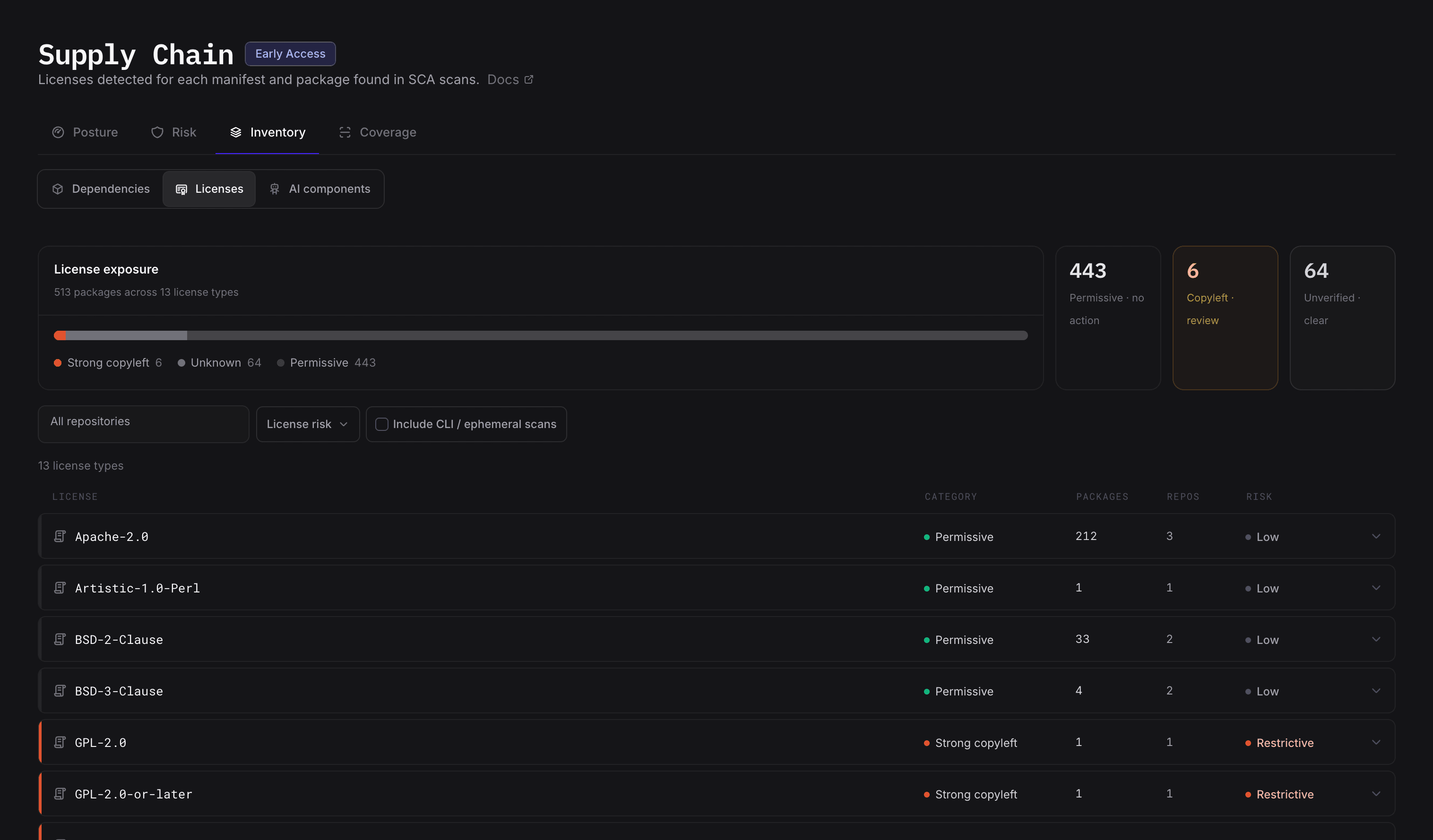
Task: Click the Unknown legend entry
Action: click(219, 362)
